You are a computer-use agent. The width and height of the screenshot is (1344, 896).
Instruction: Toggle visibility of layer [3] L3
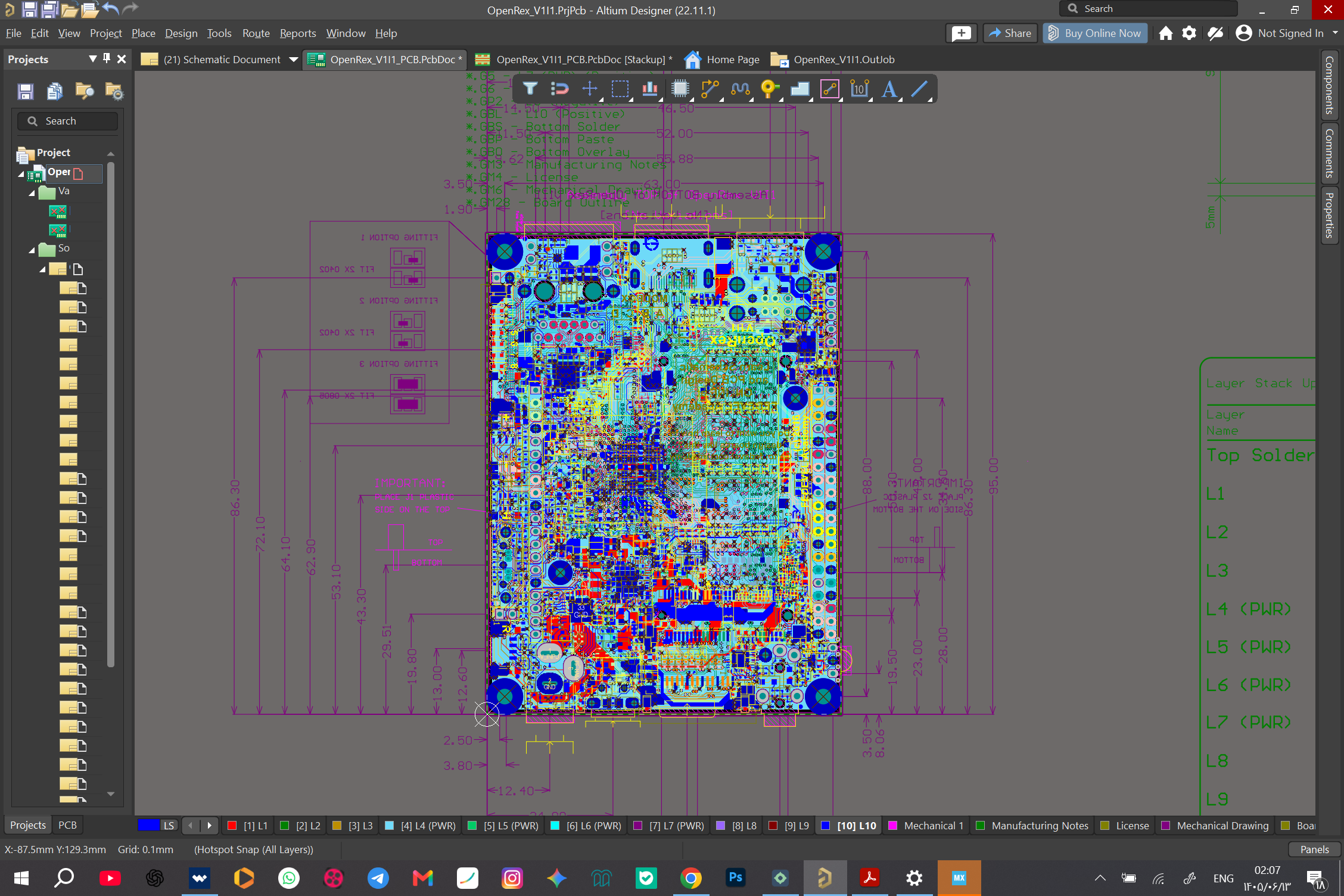coord(337,826)
